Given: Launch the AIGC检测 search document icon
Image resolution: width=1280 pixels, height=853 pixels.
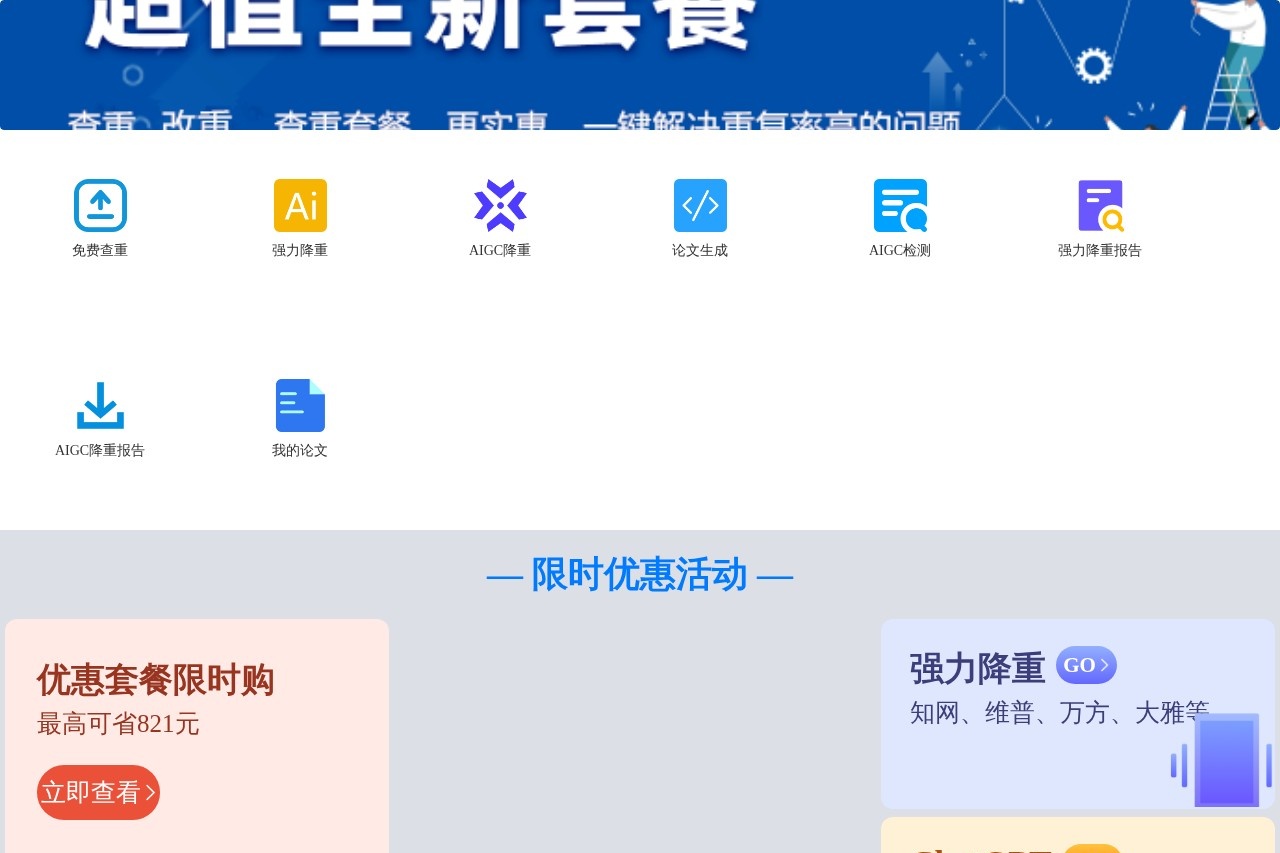Looking at the screenshot, I should tap(900, 205).
